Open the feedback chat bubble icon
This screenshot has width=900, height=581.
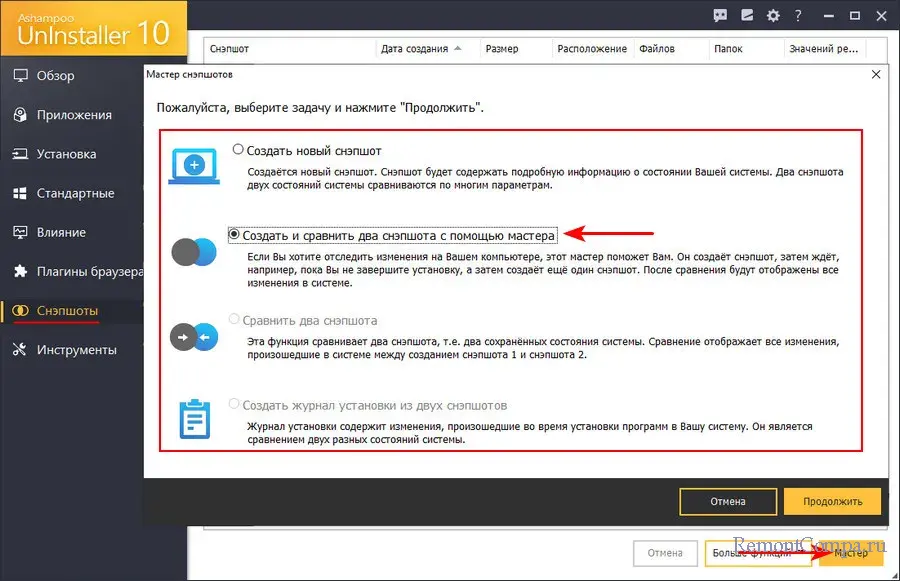[720, 15]
